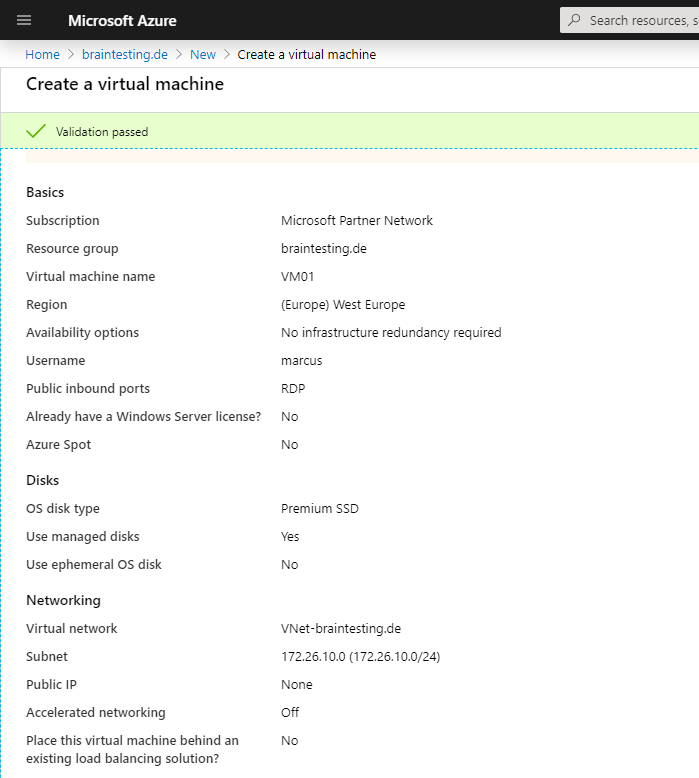Viewport: 699px width, 778px height.
Task: Click the Accelerated networking label
Action: pyautogui.click(x=96, y=713)
